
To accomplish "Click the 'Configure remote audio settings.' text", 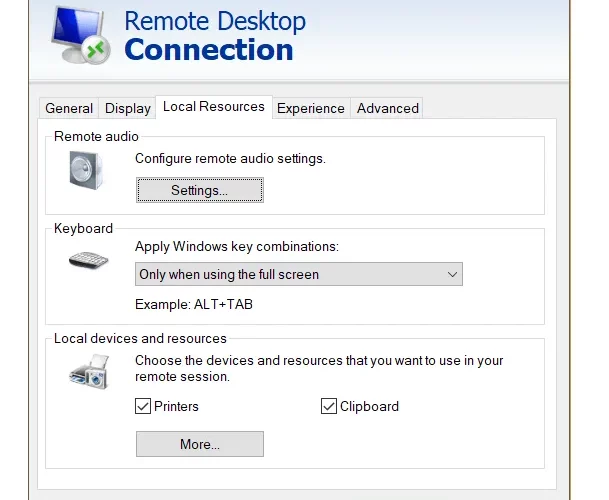I will pyautogui.click(x=230, y=159).
